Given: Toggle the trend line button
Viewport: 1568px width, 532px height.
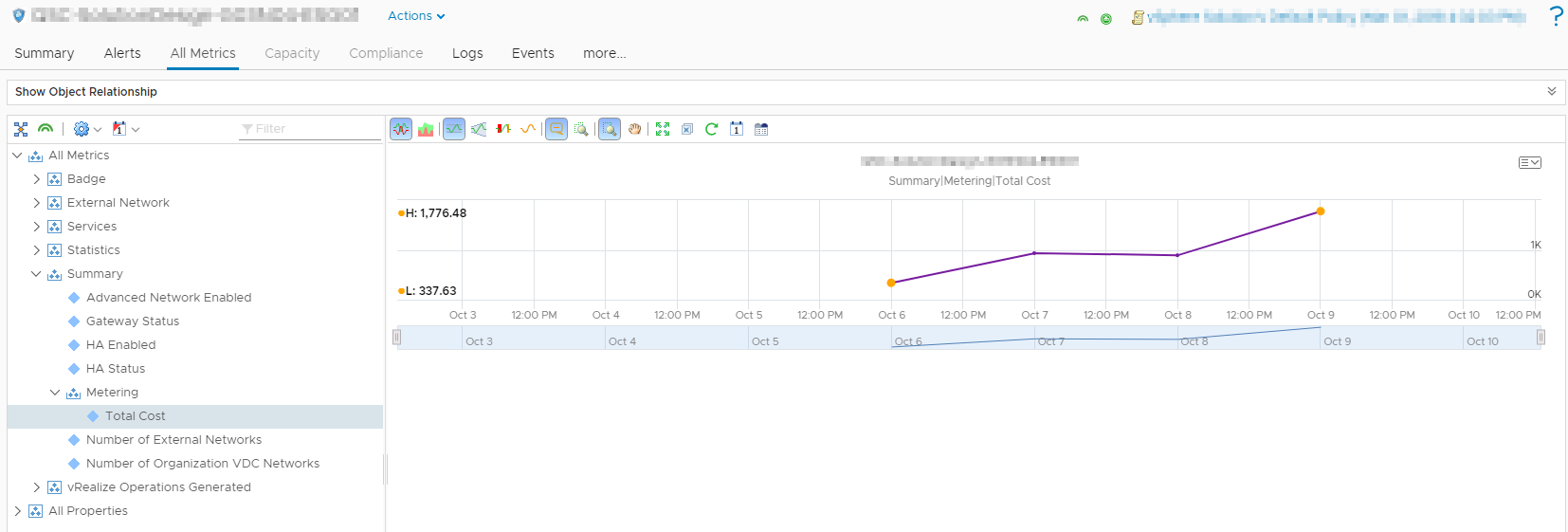Looking at the screenshot, I should (479, 129).
